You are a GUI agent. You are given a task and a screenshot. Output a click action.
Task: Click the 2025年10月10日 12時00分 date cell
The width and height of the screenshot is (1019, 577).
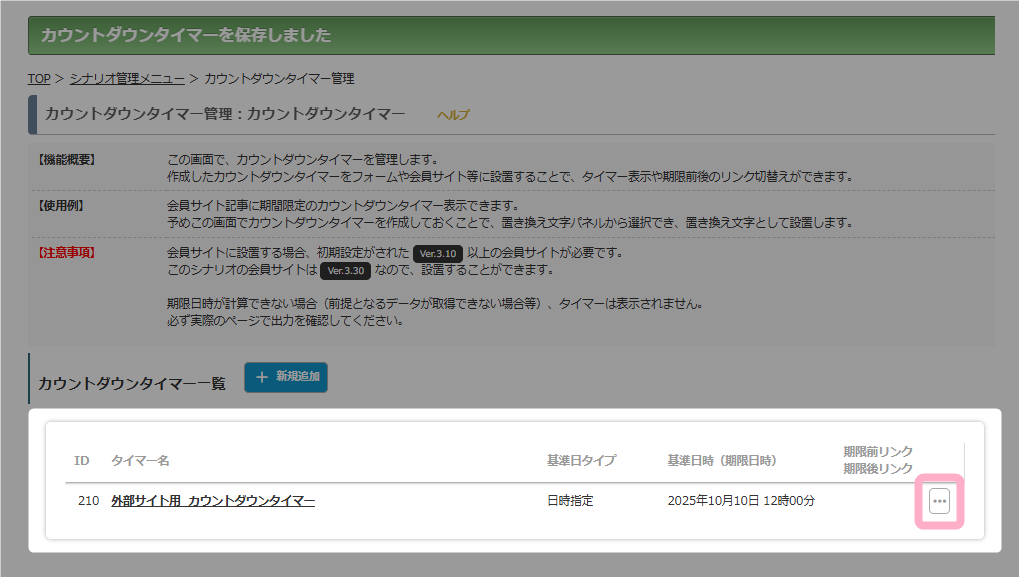point(741,500)
